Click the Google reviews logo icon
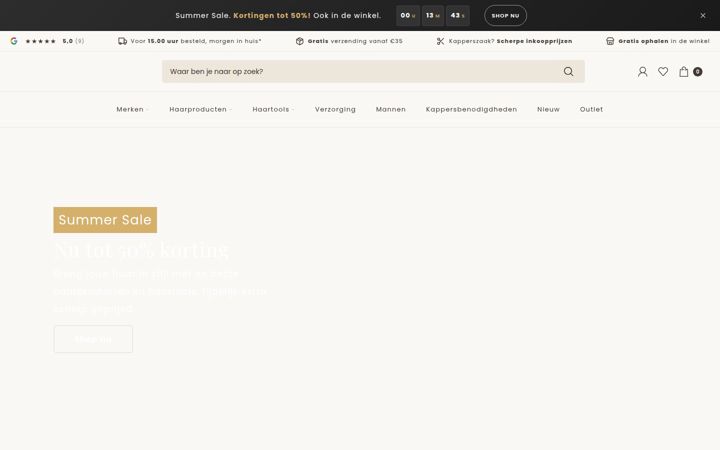Screen dimensions: 720x450 tap(14, 41)
